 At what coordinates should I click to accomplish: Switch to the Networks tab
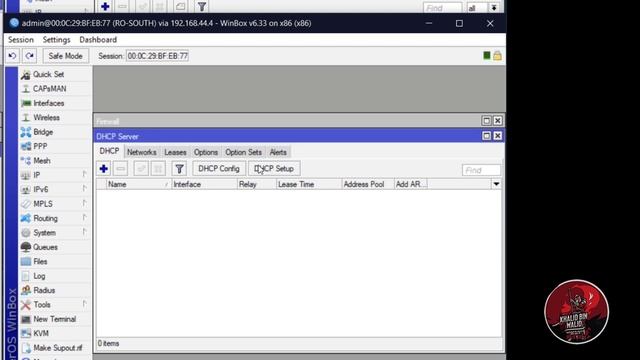click(x=142, y=152)
